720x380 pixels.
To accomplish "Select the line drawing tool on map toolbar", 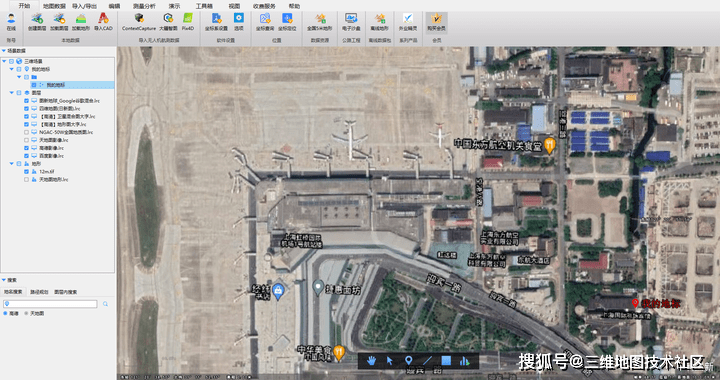I will point(427,361).
